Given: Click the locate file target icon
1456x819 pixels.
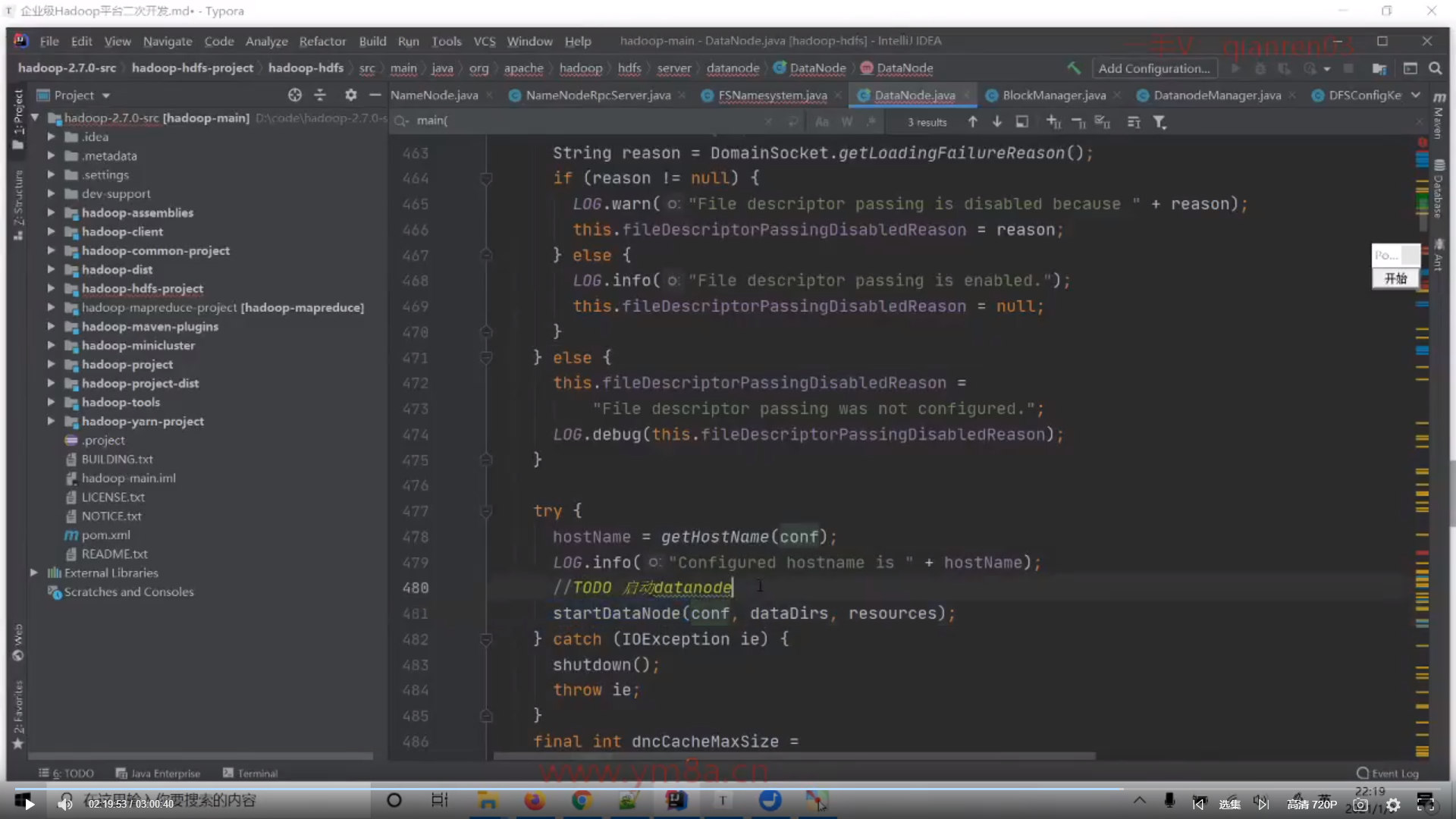Looking at the screenshot, I should pyautogui.click(x=295, y=95).
